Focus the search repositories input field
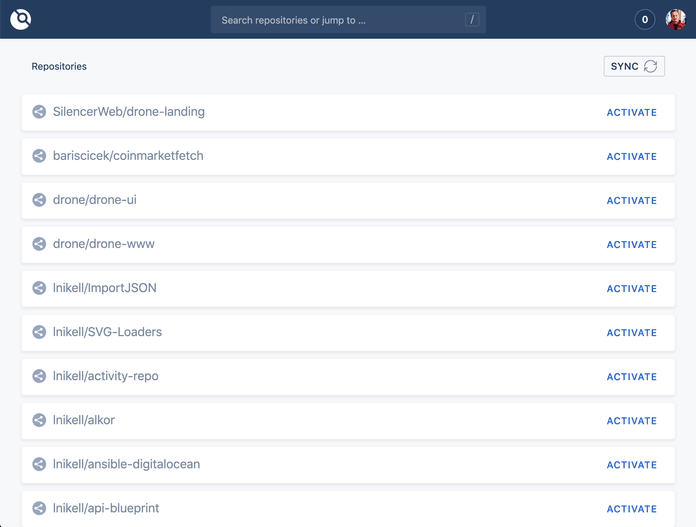Screen dimensions: 696x527 coord(340,20)
